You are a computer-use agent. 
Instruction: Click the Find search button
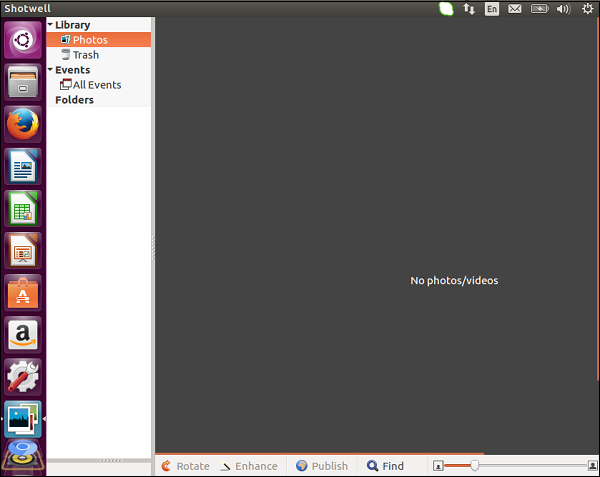[385, 466]
